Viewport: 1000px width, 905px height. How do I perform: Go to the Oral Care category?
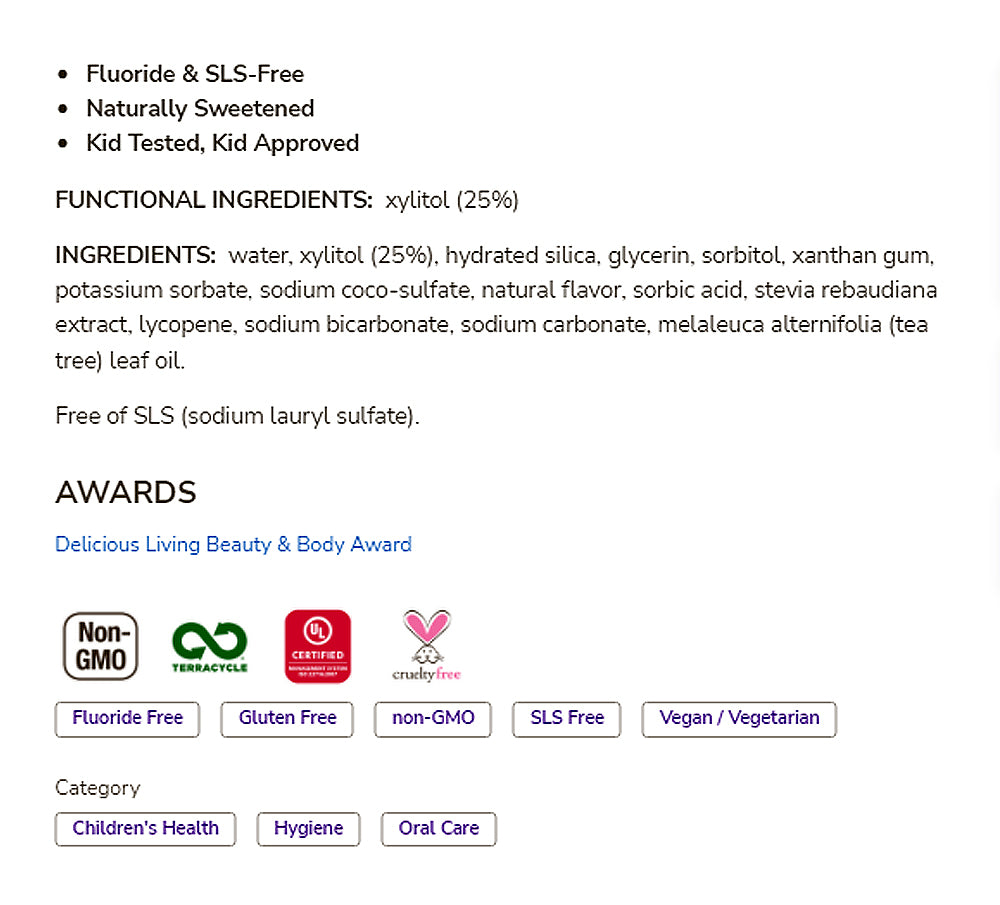click(438, 829)
